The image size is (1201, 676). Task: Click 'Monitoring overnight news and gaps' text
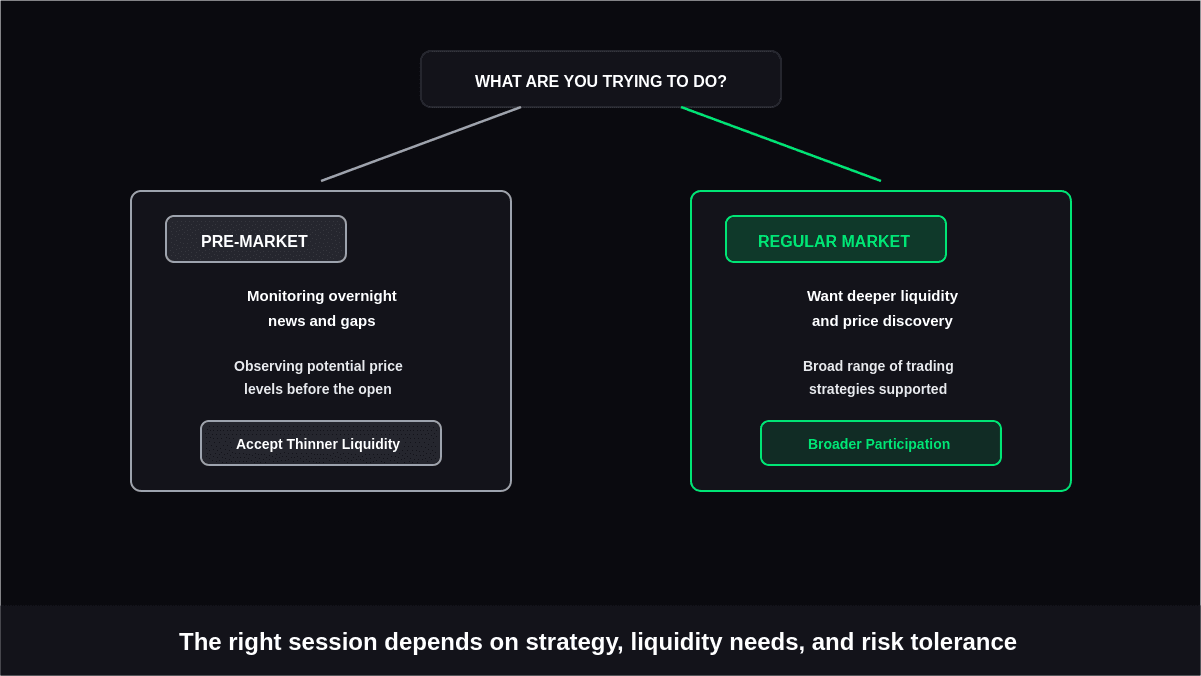pyautogui.click(x=321, y=308)
